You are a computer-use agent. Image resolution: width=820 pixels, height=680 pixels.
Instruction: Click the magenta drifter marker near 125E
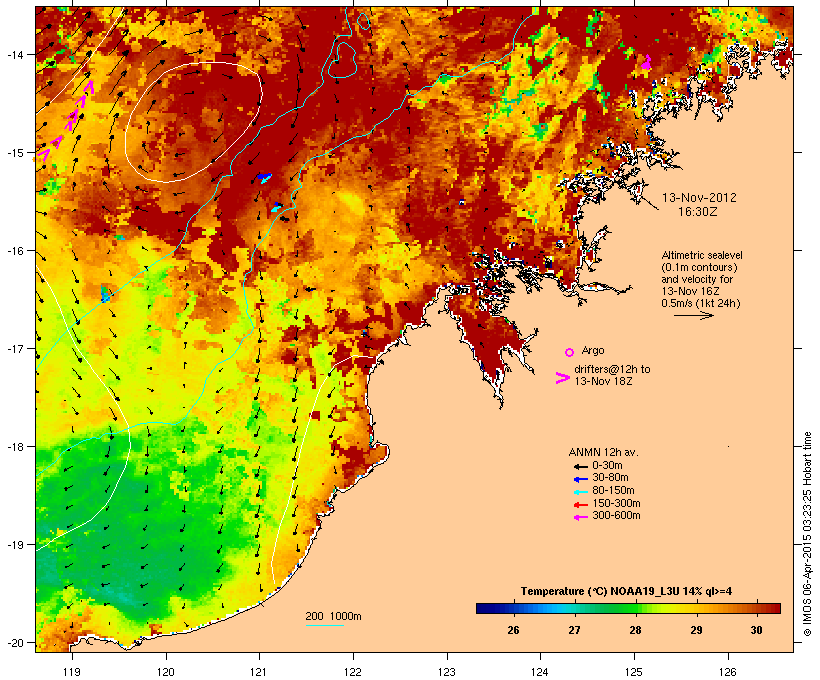tap(647, 63)
